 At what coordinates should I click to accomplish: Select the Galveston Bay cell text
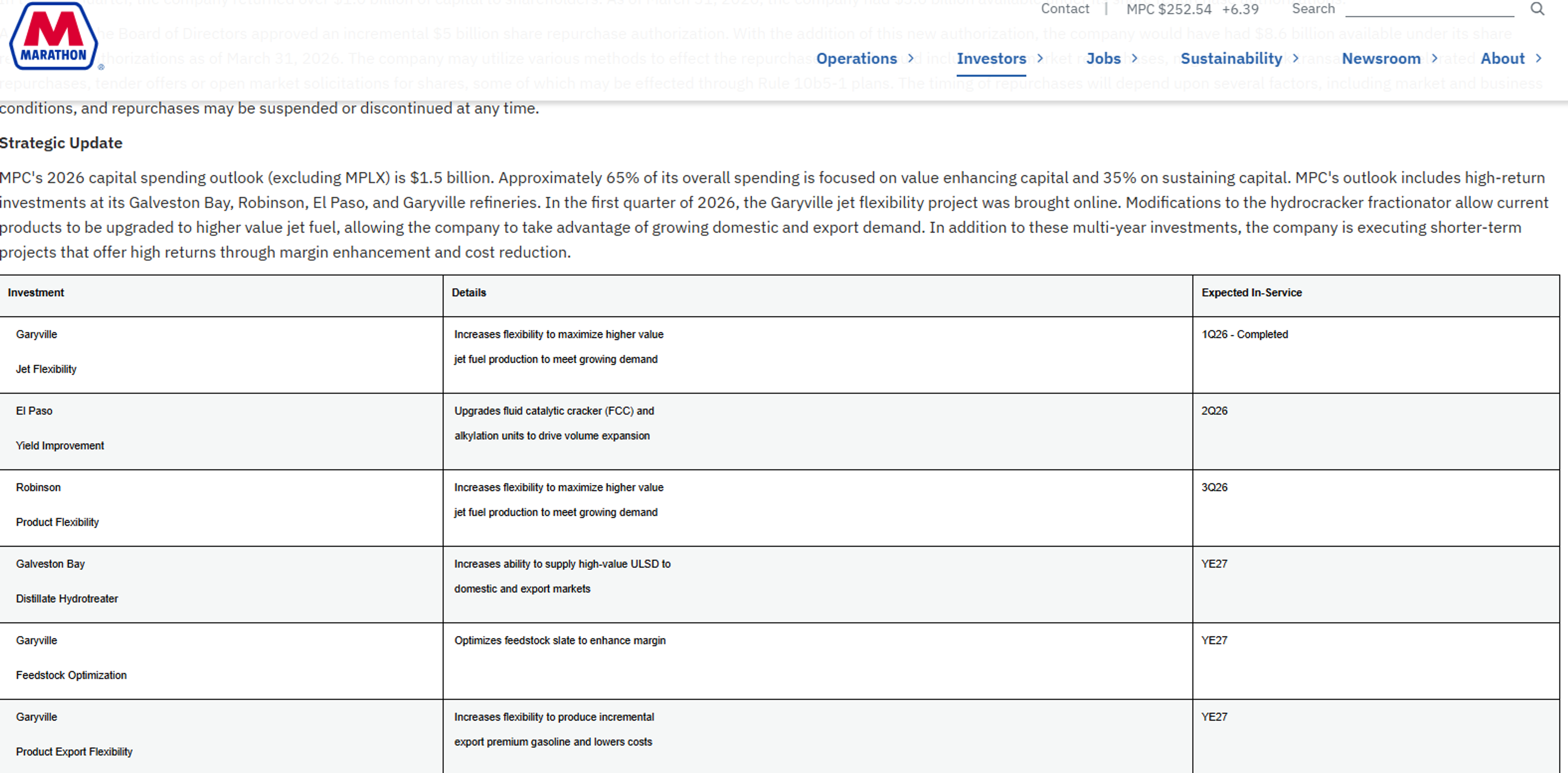tap(51, 564)
